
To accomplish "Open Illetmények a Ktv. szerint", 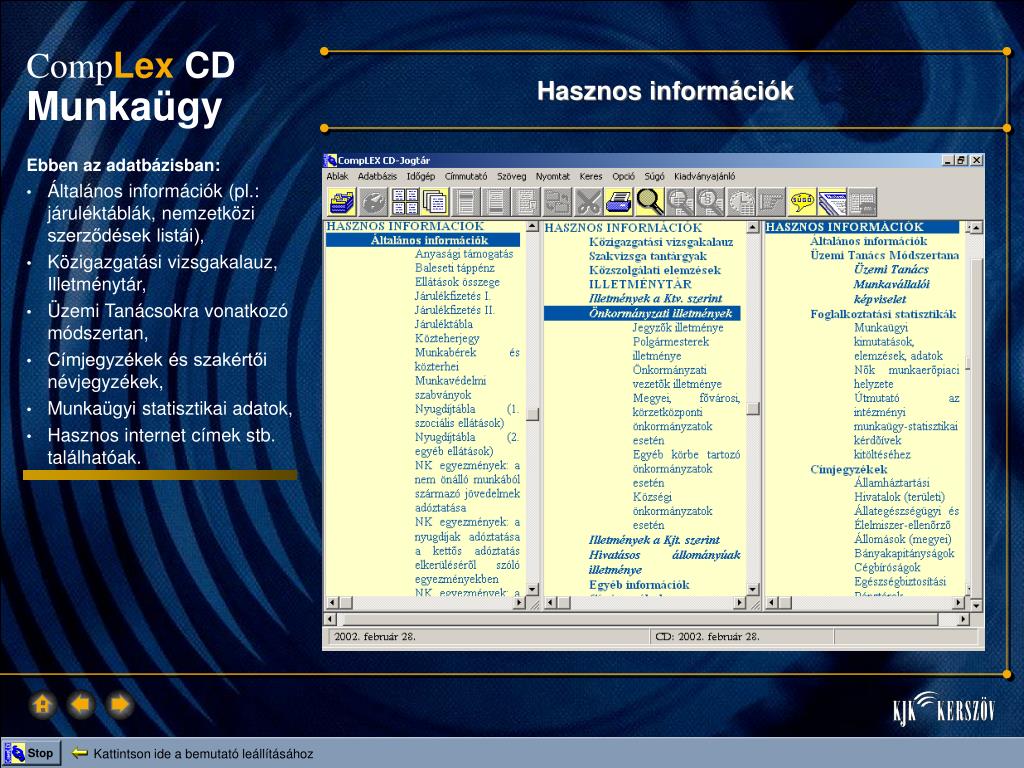I will tap(655, 298).
